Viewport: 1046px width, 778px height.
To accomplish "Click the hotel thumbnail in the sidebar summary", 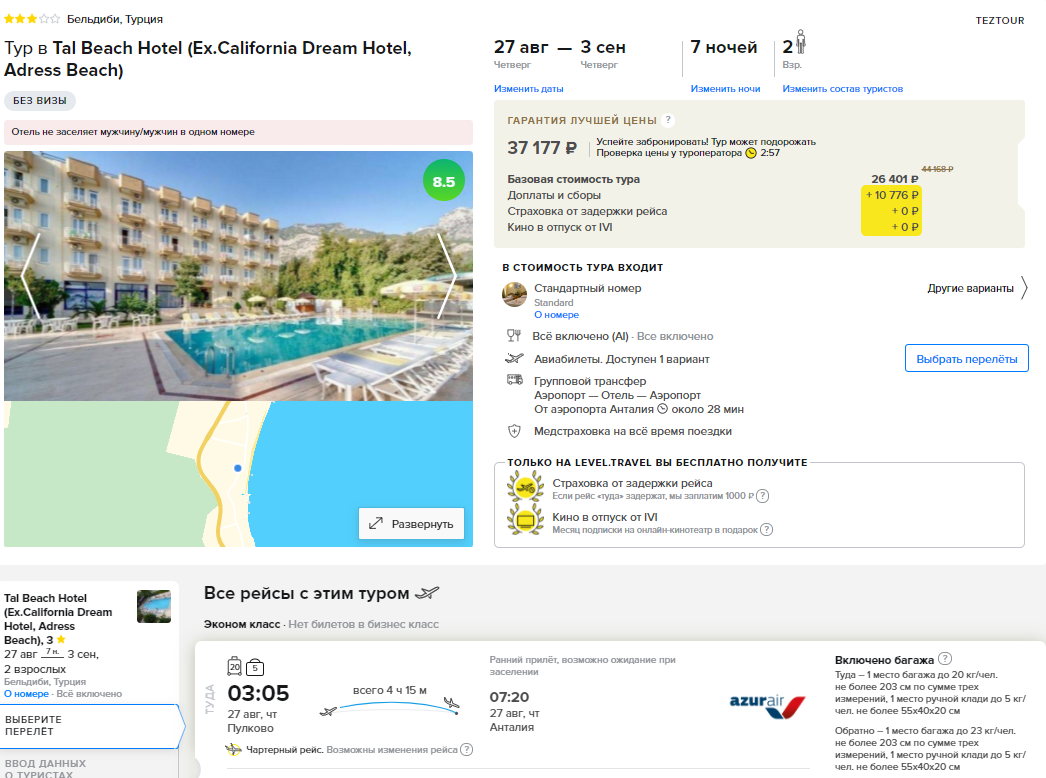I will (x=154, y=607).
